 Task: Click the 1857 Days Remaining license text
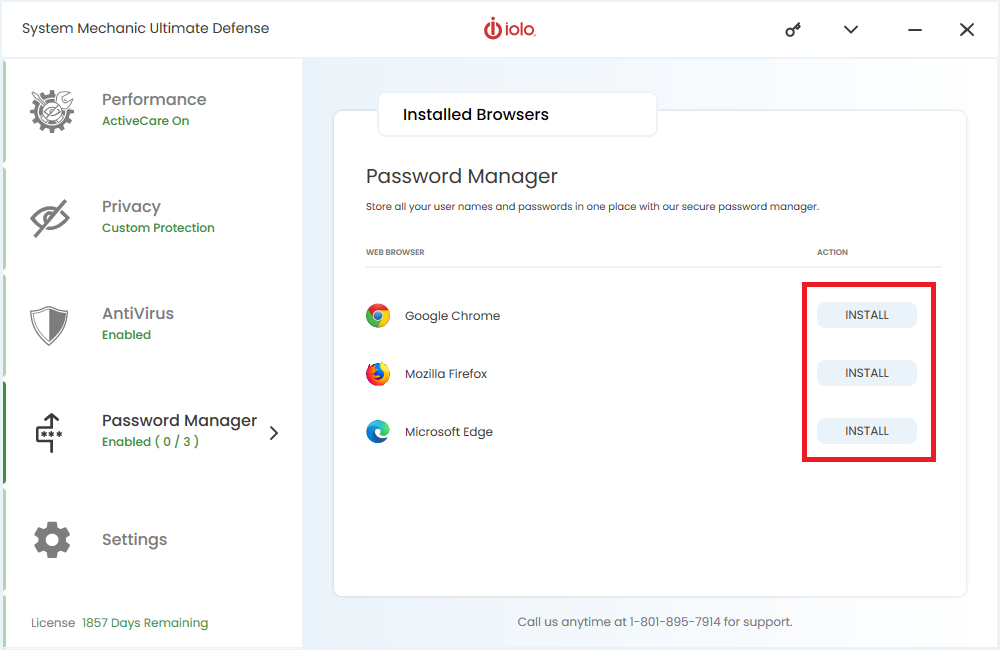[145, 623]
